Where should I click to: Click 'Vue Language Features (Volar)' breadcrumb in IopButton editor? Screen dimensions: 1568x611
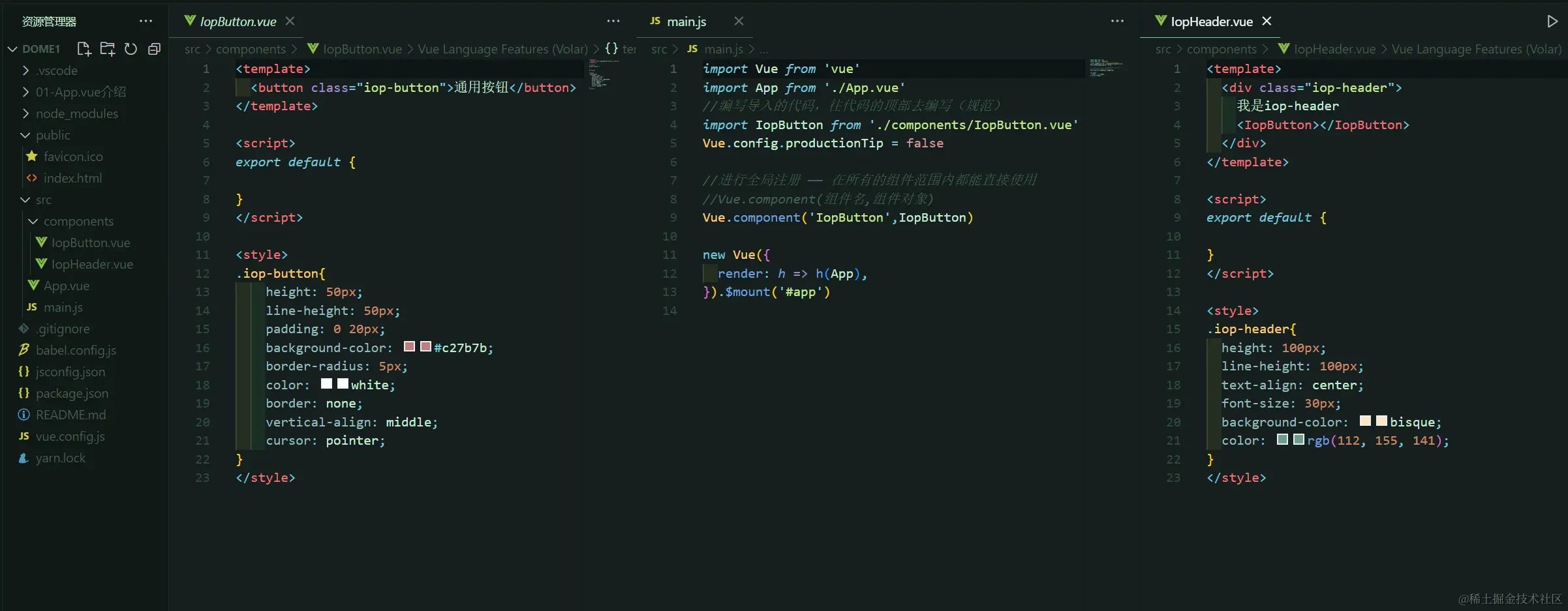(502, 49)
